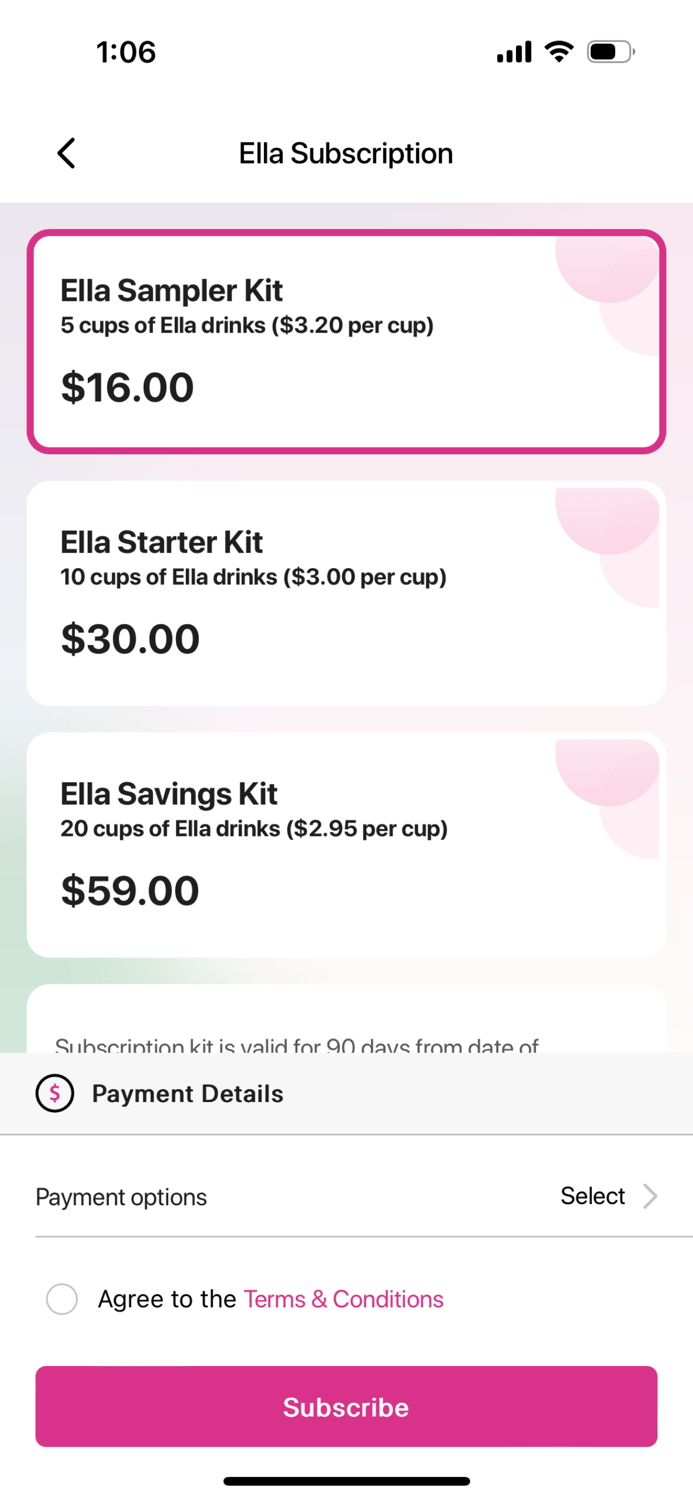Tap the $59.00 price on Savings Kit
The width and height of the screenshot is (693, 1500).
click(129, 890)
